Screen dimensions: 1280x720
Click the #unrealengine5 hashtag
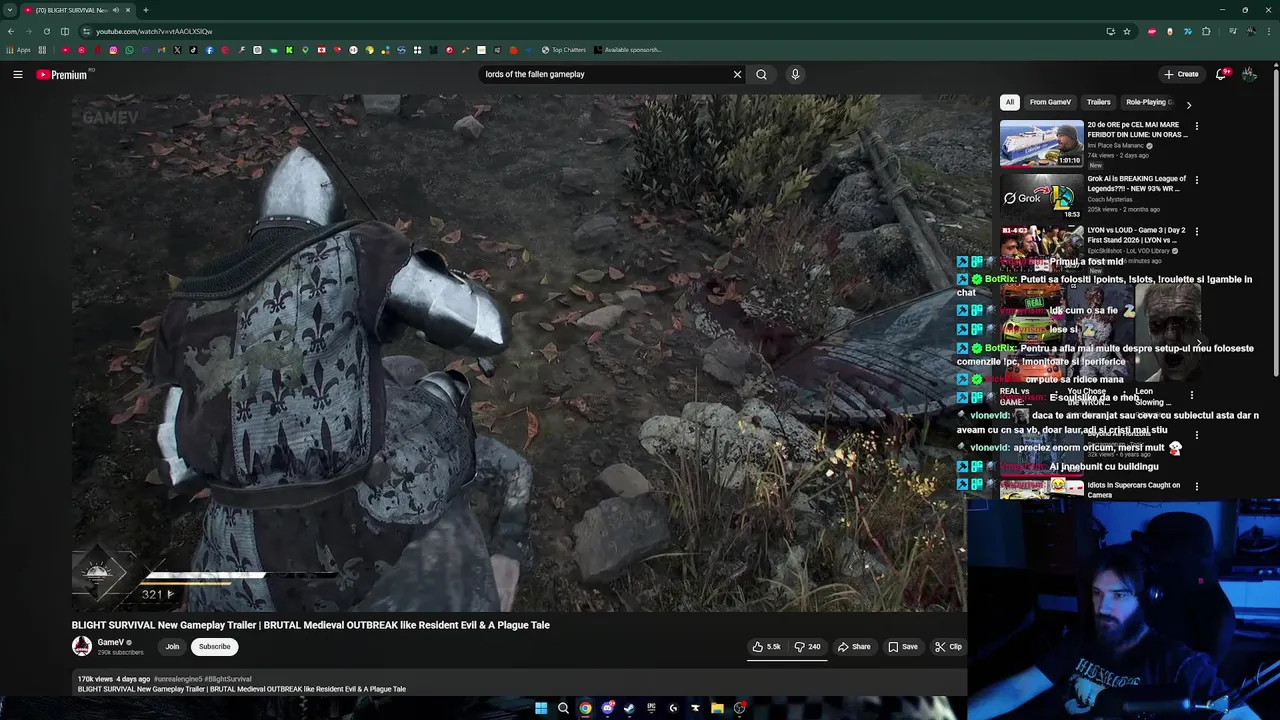(178, 679)
